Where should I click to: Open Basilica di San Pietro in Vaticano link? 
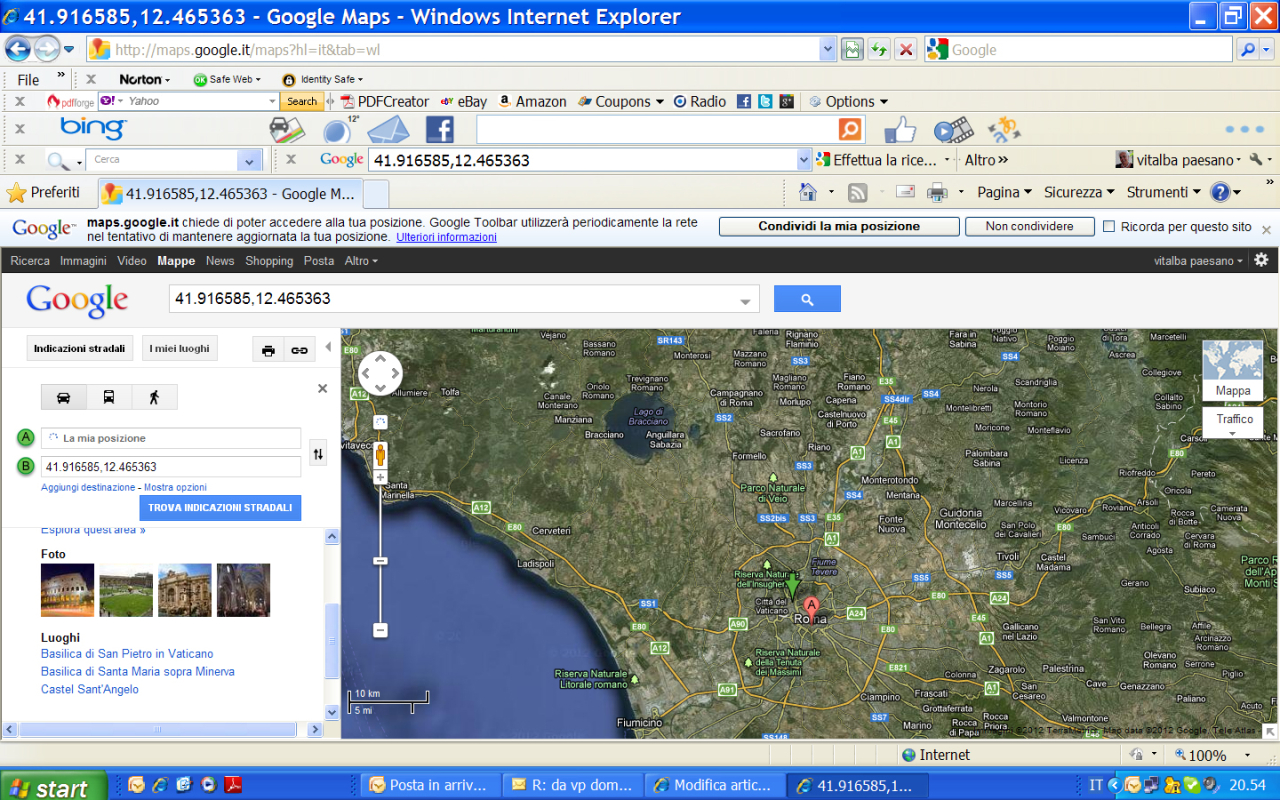[x=127, y=654]
